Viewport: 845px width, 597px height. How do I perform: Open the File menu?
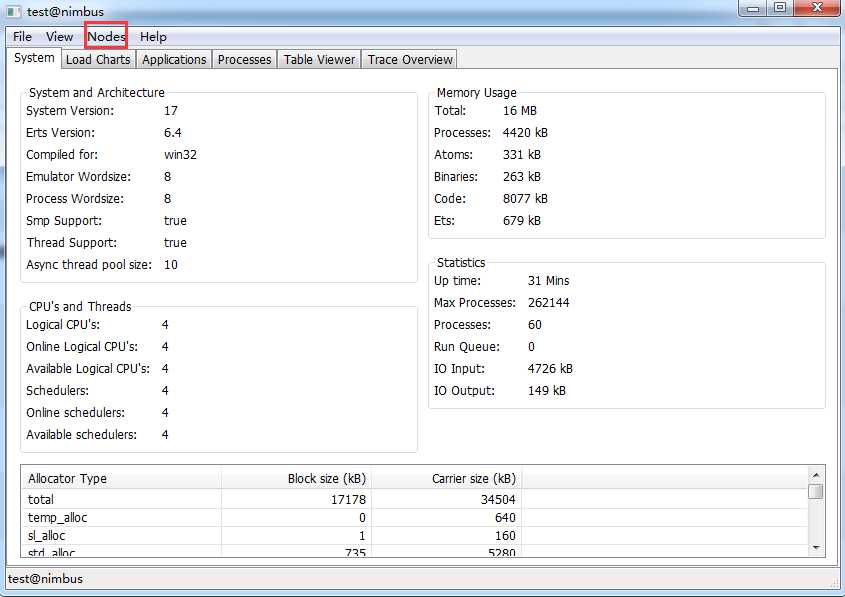tap(22, 37)
